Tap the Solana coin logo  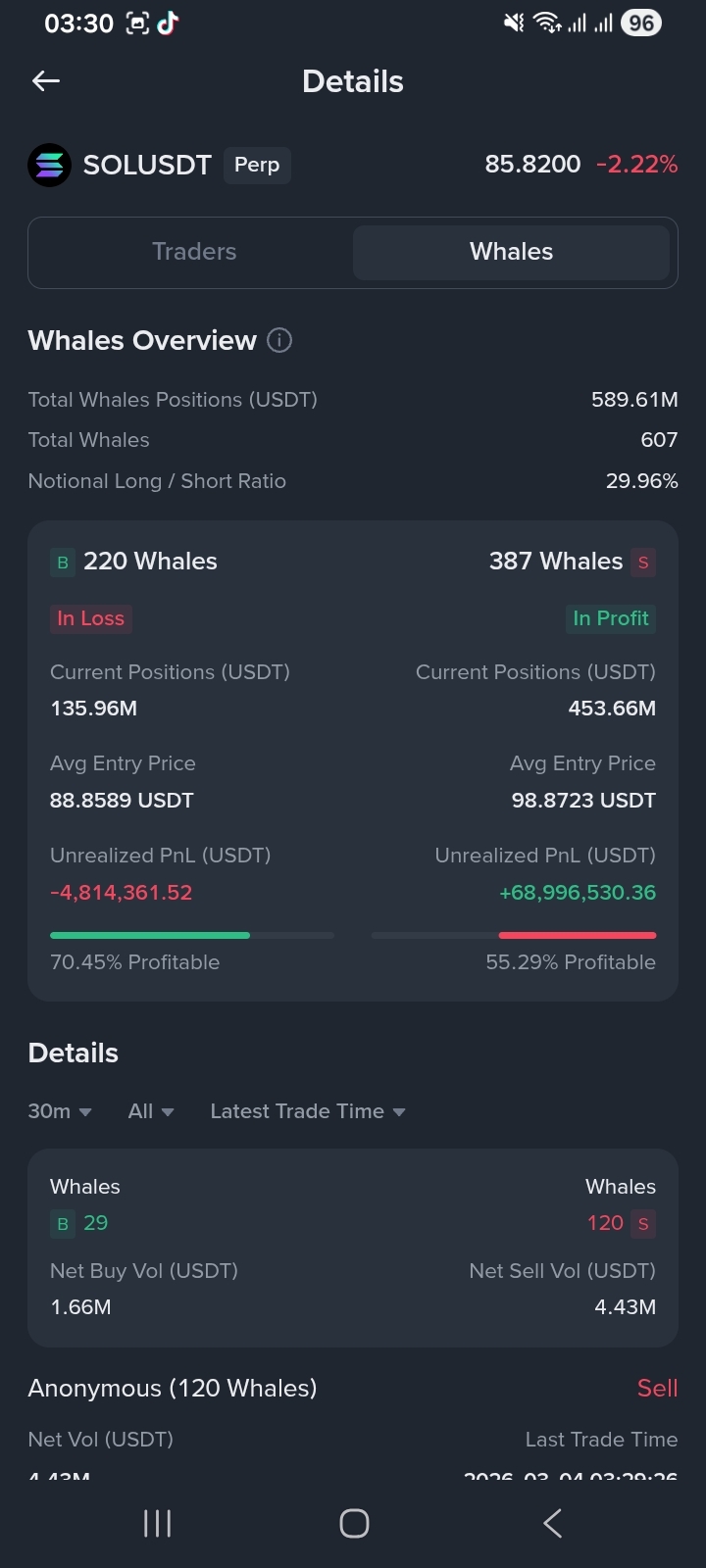49,165
